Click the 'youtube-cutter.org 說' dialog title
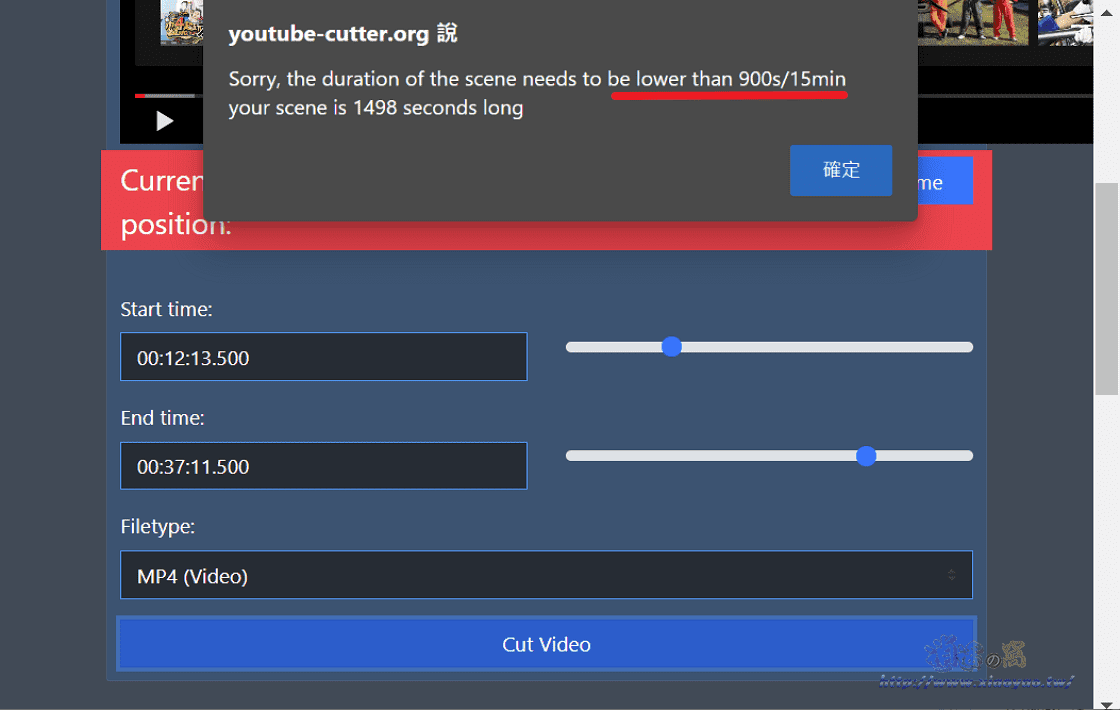Viewport: 1120px width, 710px height. (343, 34)
